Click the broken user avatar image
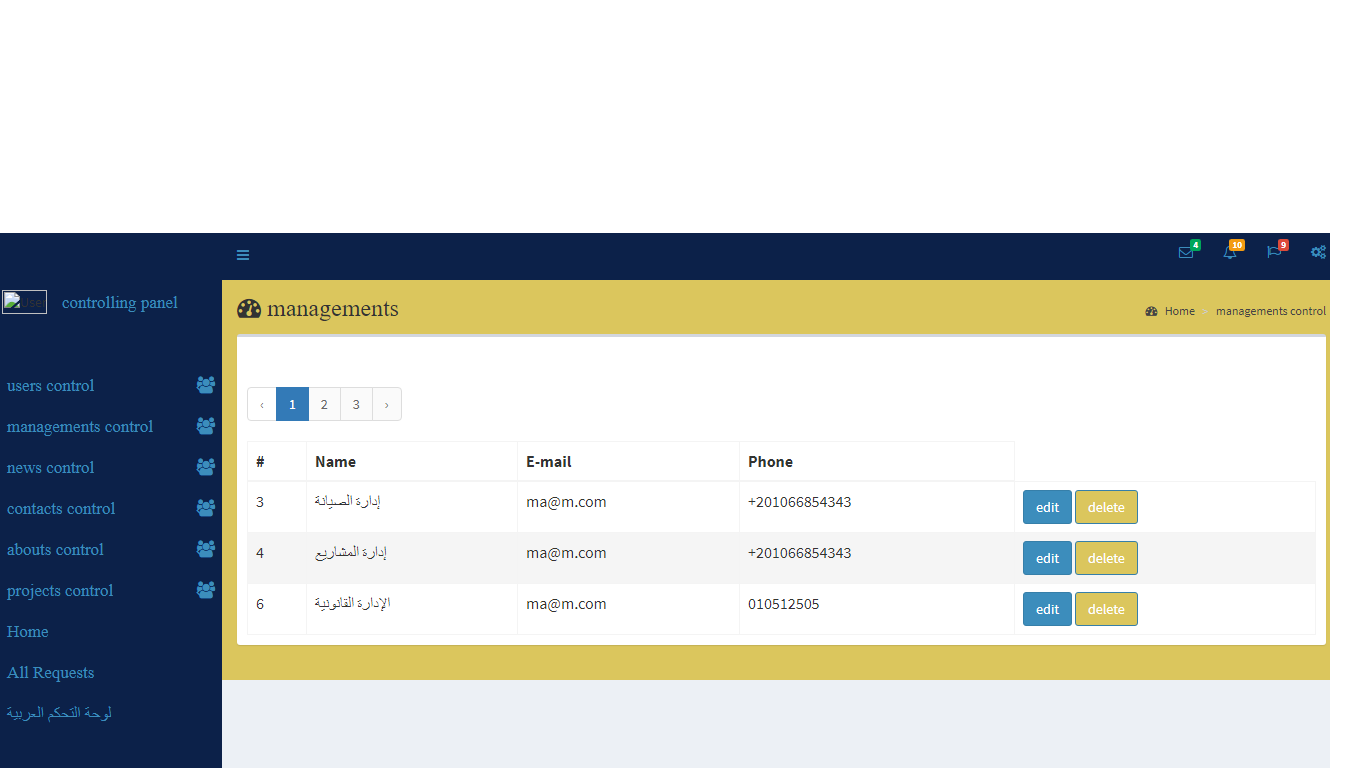This screenshot has width=1366, height=768. click(24, 302)
